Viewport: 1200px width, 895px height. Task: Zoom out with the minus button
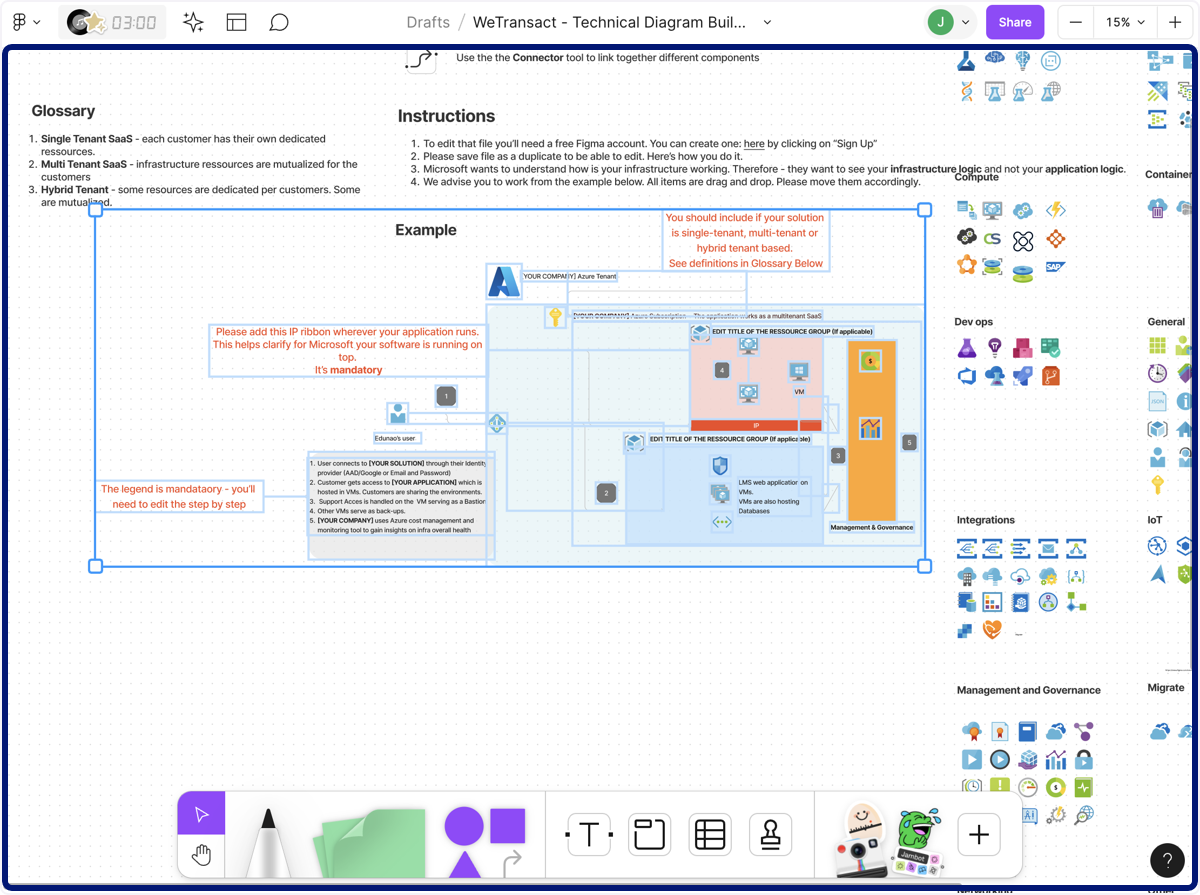pos(1076,22)
